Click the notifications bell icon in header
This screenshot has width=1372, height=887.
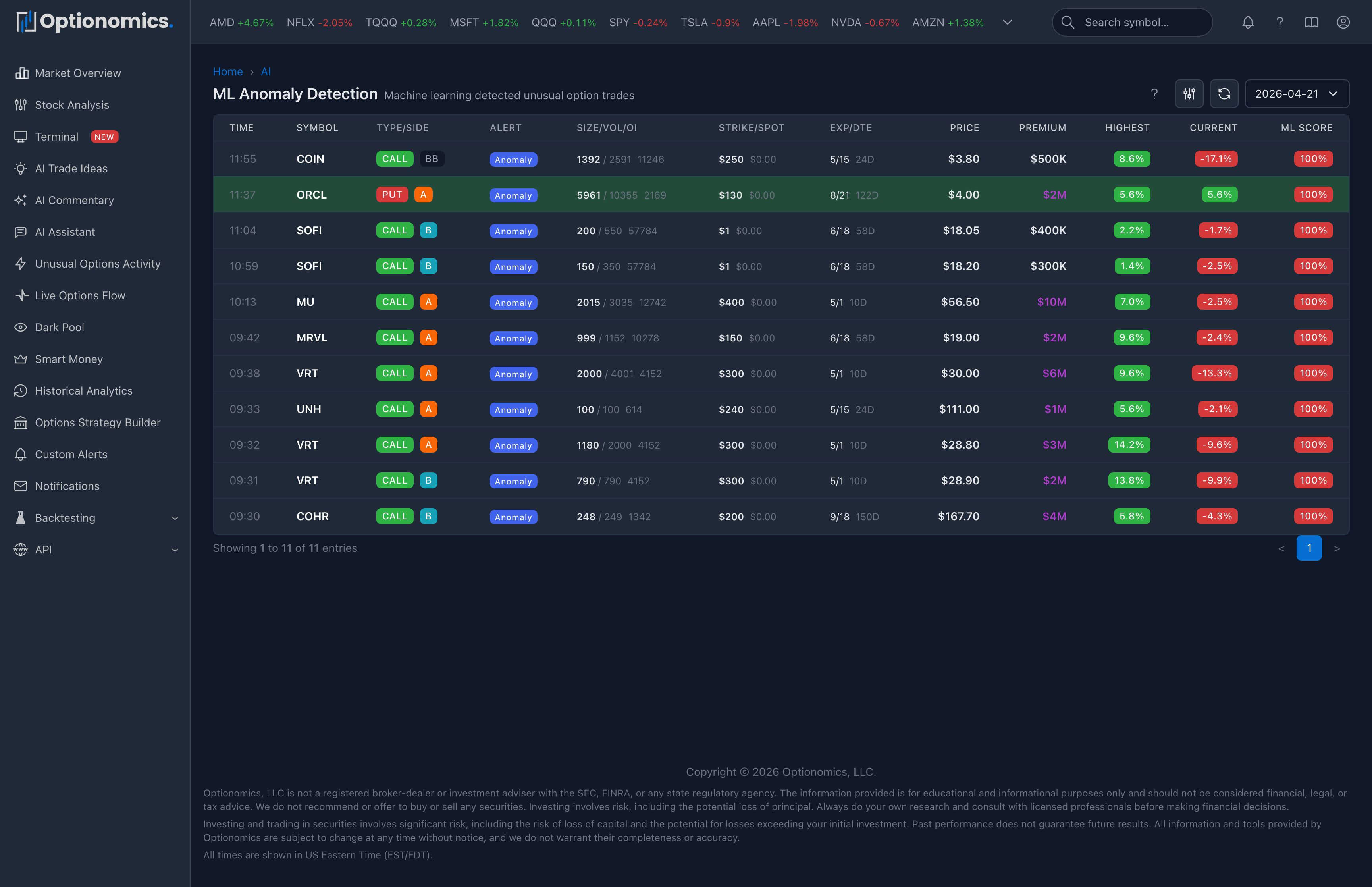point(1248,23)
